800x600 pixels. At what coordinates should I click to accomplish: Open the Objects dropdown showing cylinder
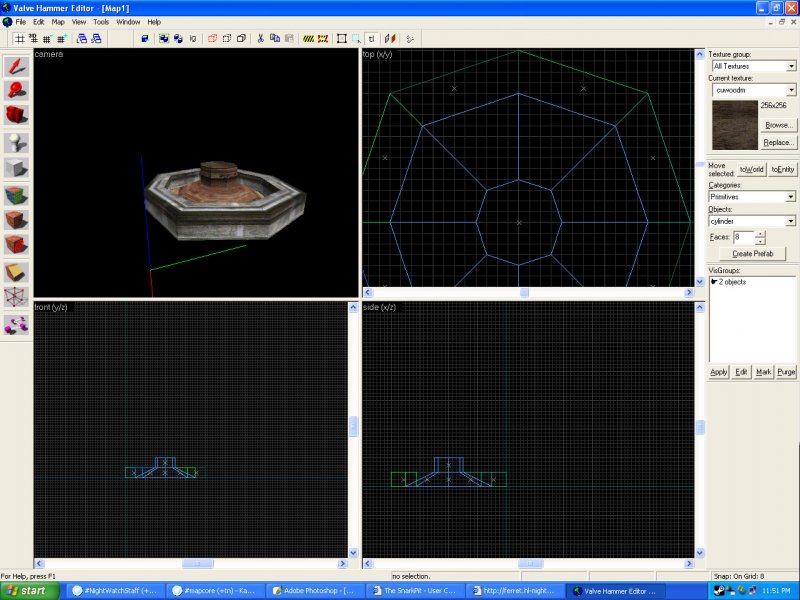[x=791, y=221]
